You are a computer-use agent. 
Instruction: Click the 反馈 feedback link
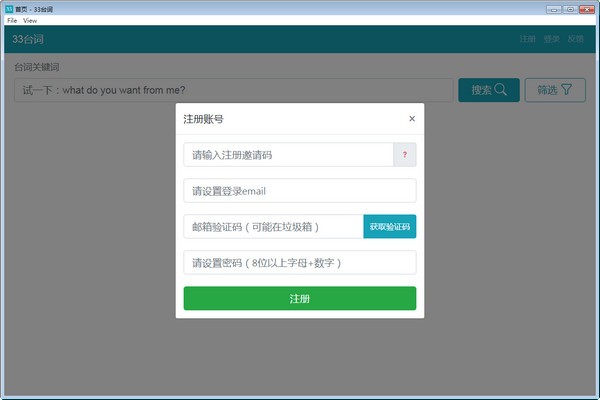point(576,39)
